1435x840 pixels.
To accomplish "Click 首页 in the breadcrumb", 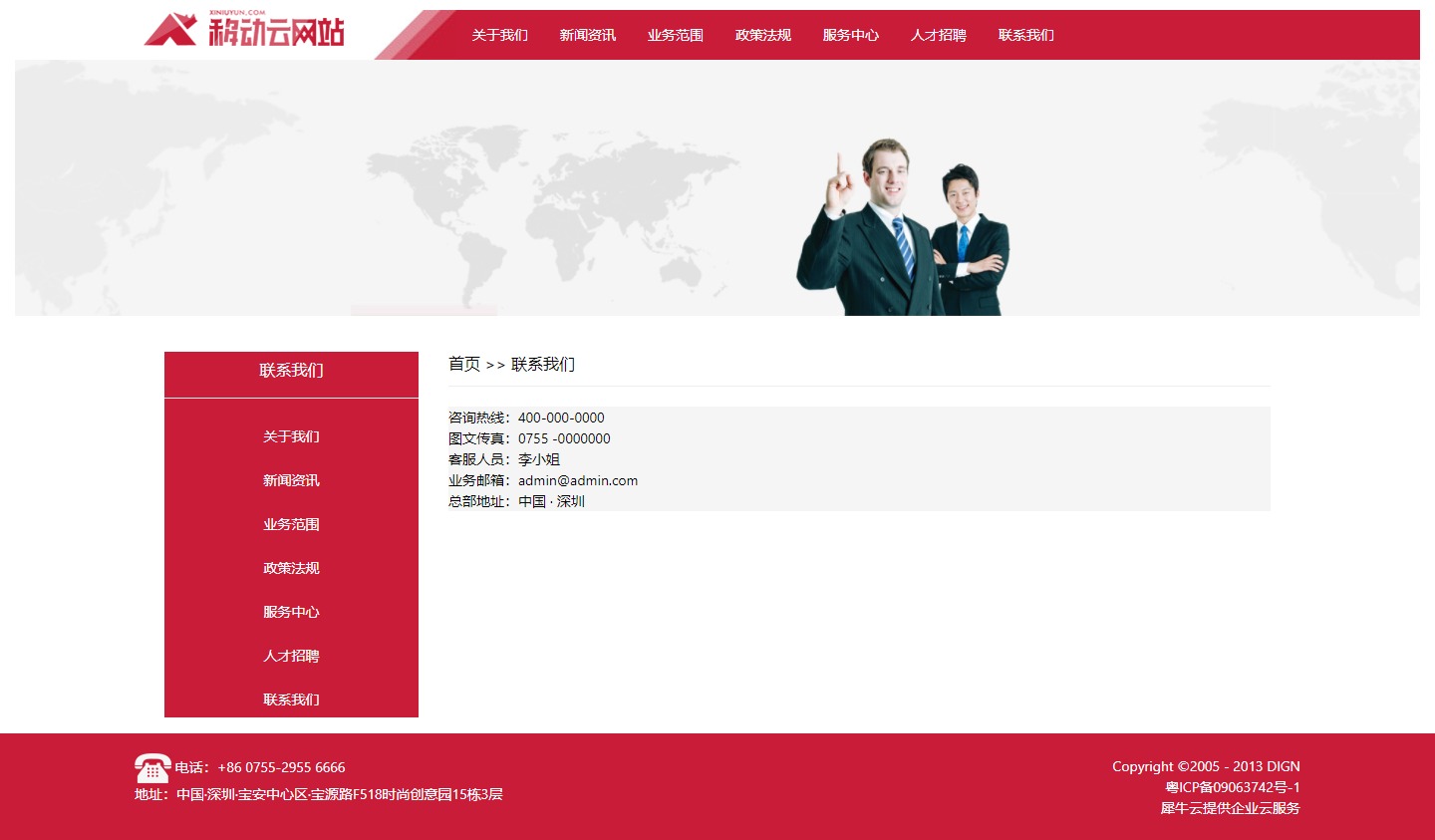I will point(464,365).
